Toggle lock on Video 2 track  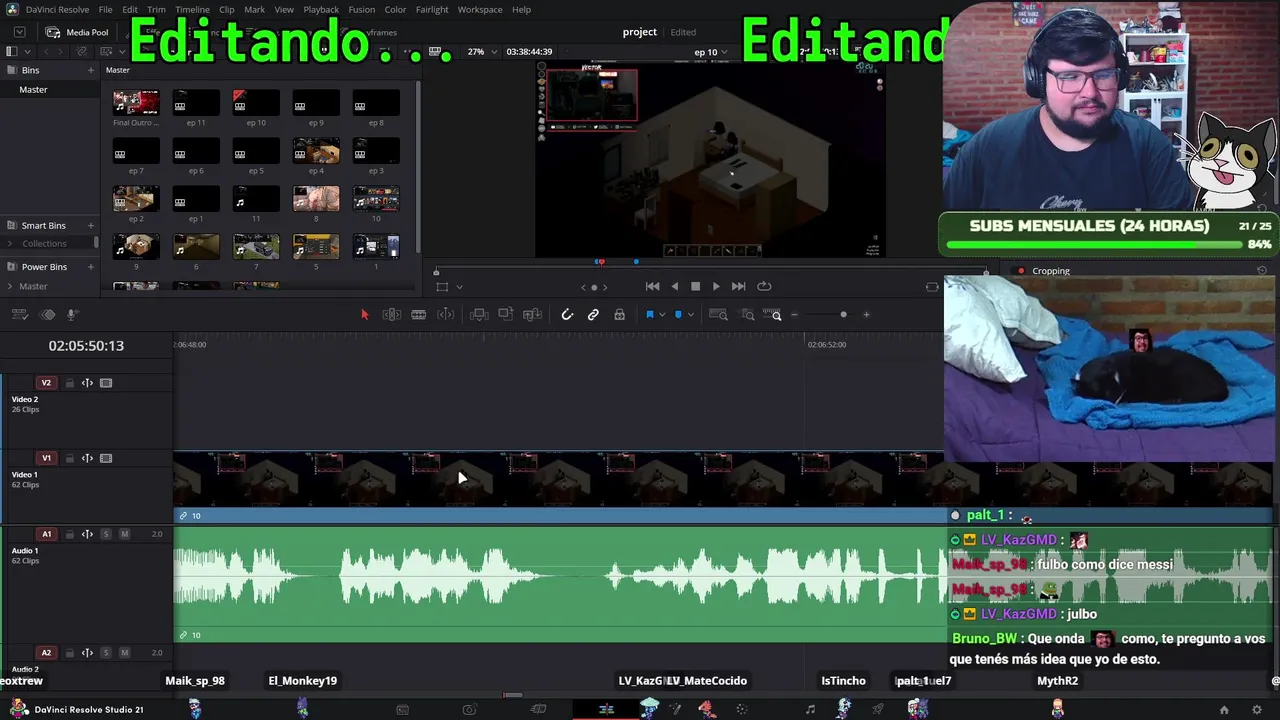(x=70, y=383)
